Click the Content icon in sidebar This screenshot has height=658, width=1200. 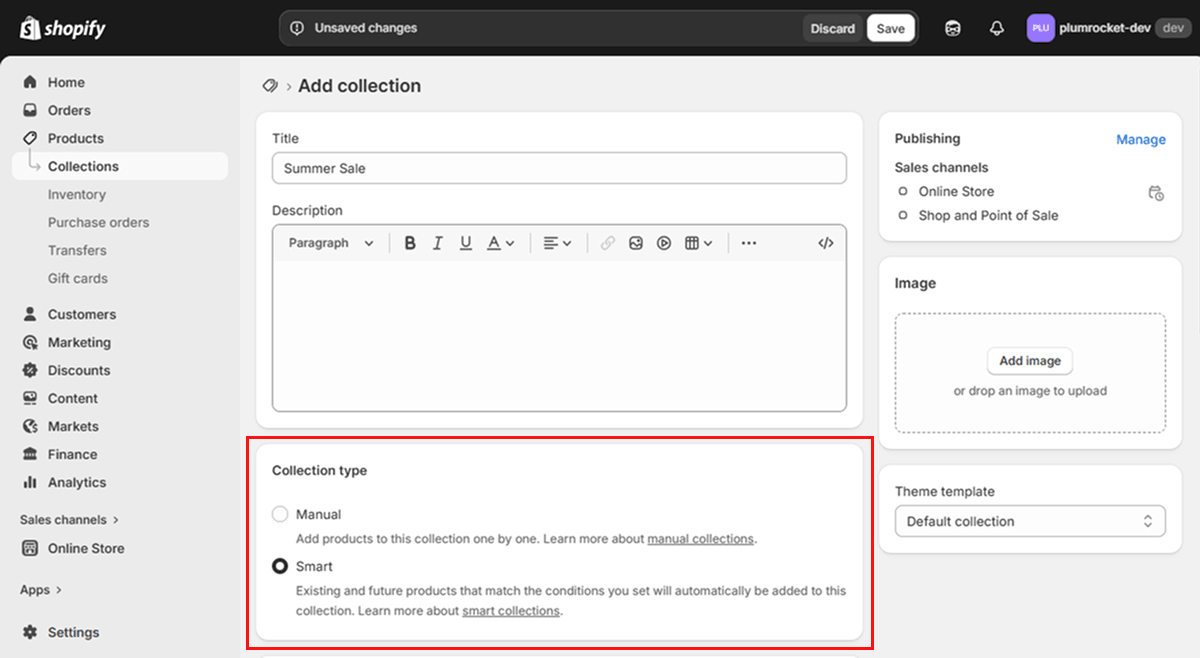(x=30, y=398)
